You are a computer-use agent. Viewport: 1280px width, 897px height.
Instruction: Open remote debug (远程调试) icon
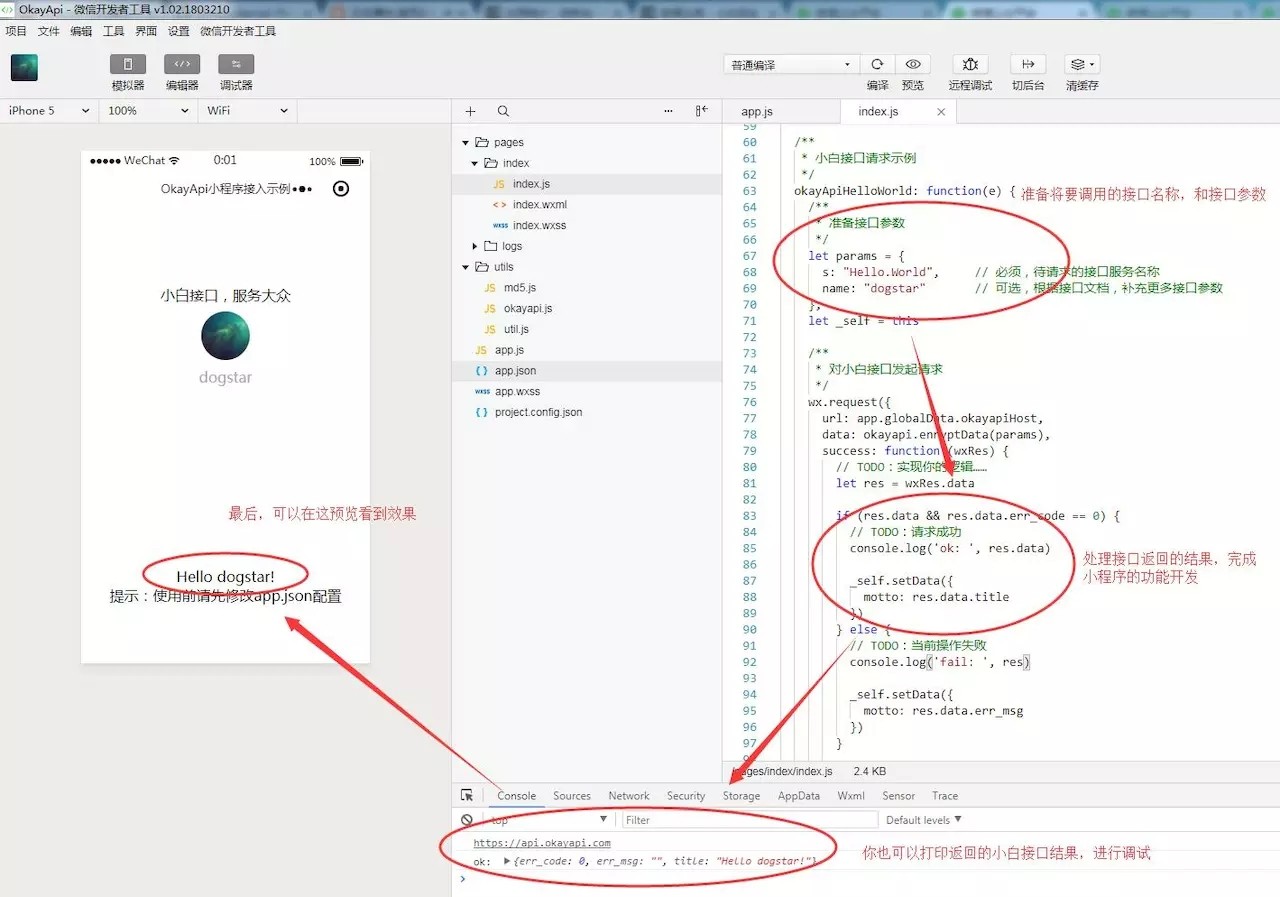click(970, 64)
